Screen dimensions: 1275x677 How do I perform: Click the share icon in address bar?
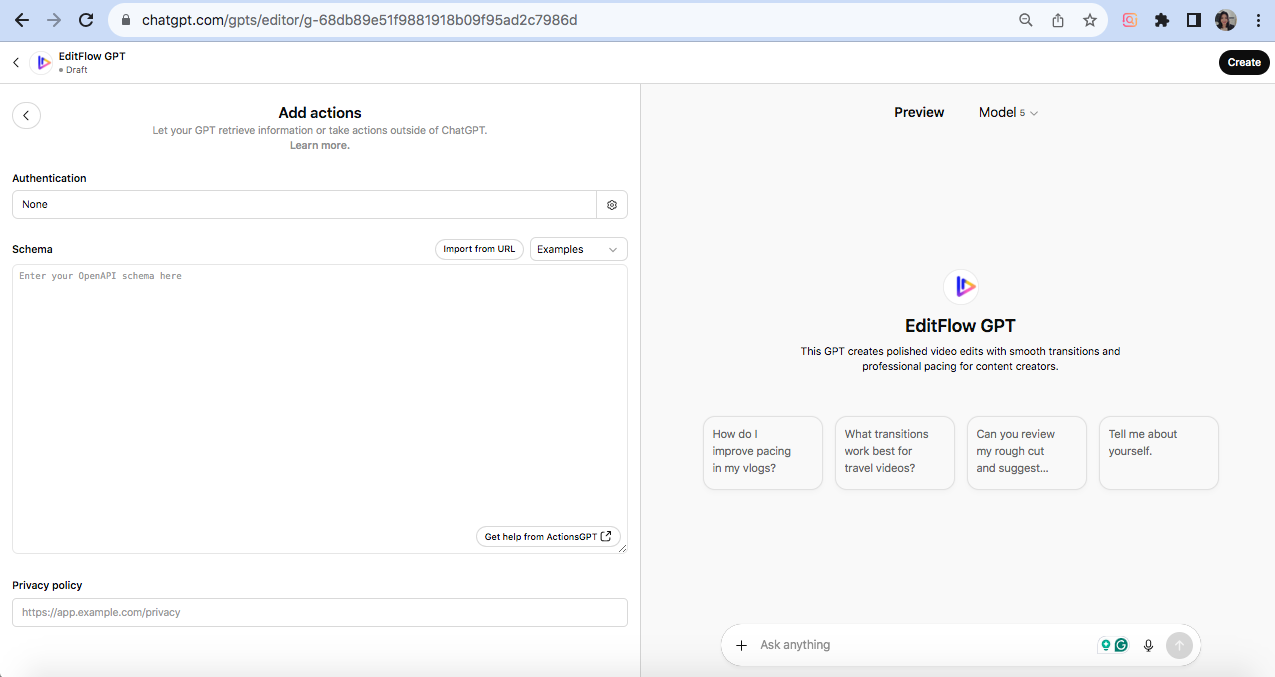pos(1058,20)
